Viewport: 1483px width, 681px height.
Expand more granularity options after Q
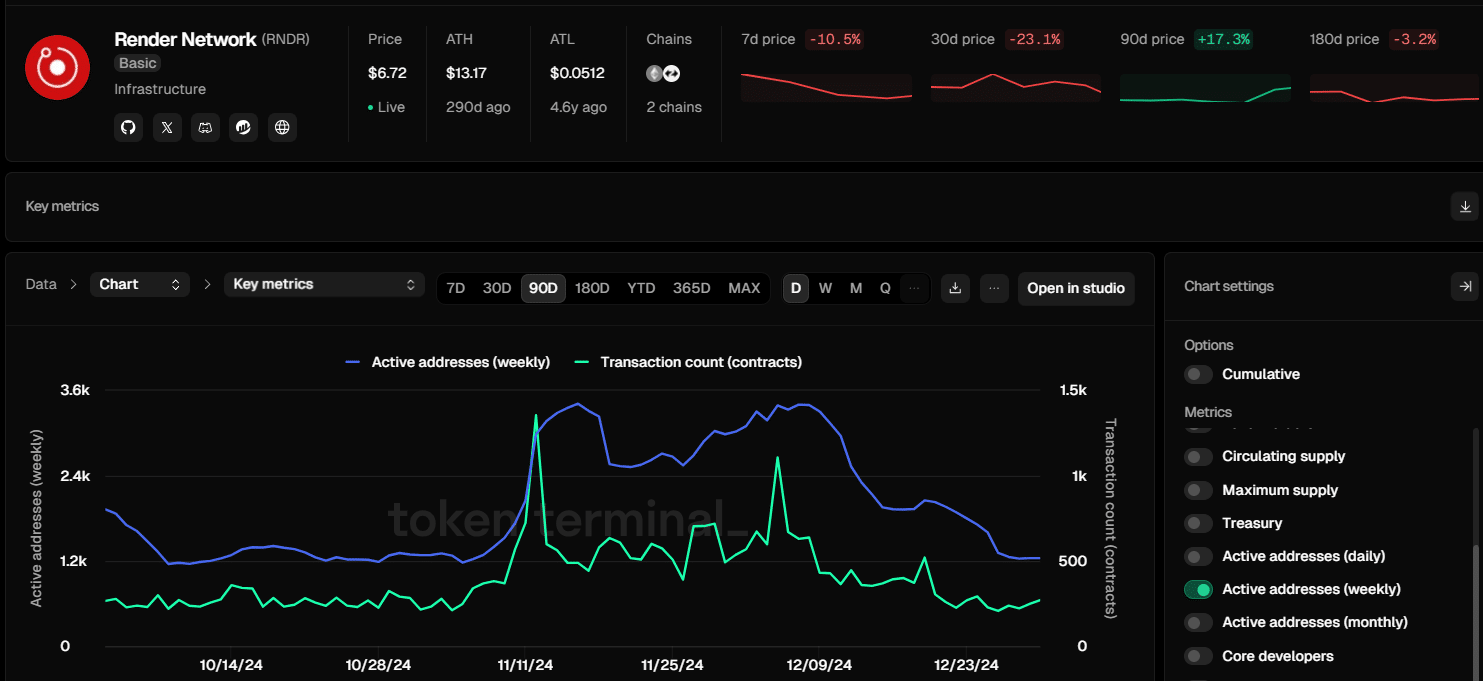[915, 288]
